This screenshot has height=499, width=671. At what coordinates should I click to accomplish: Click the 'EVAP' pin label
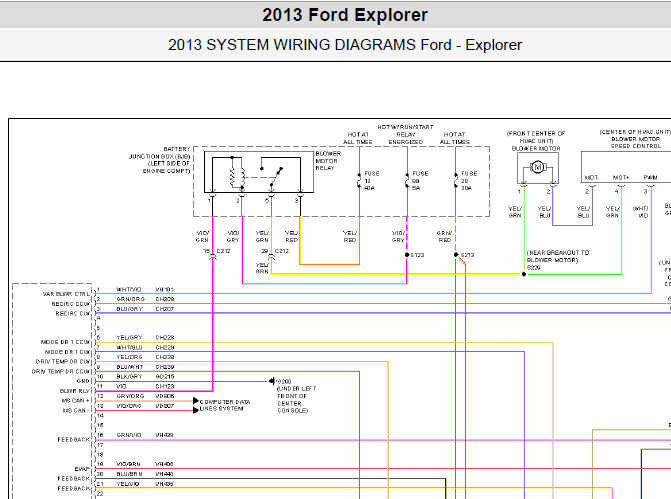pos(82,469)
